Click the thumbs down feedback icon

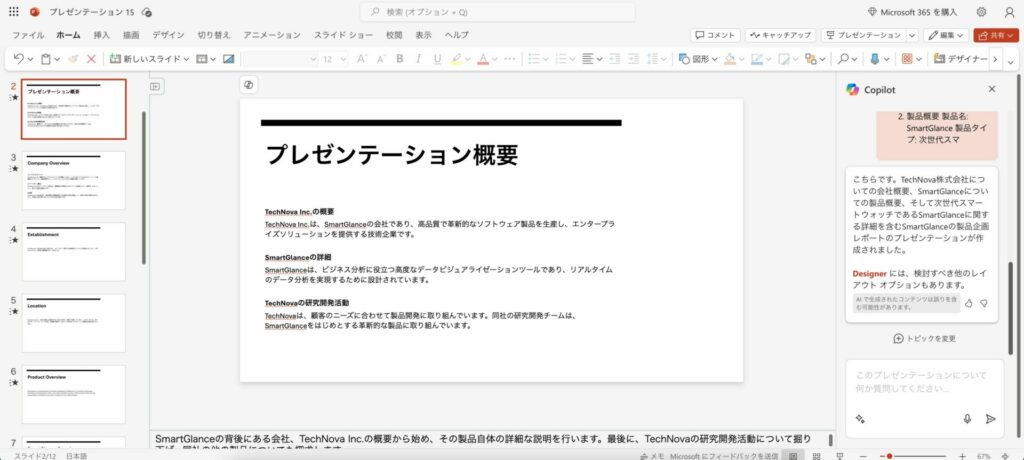click(x=984, y=303)
